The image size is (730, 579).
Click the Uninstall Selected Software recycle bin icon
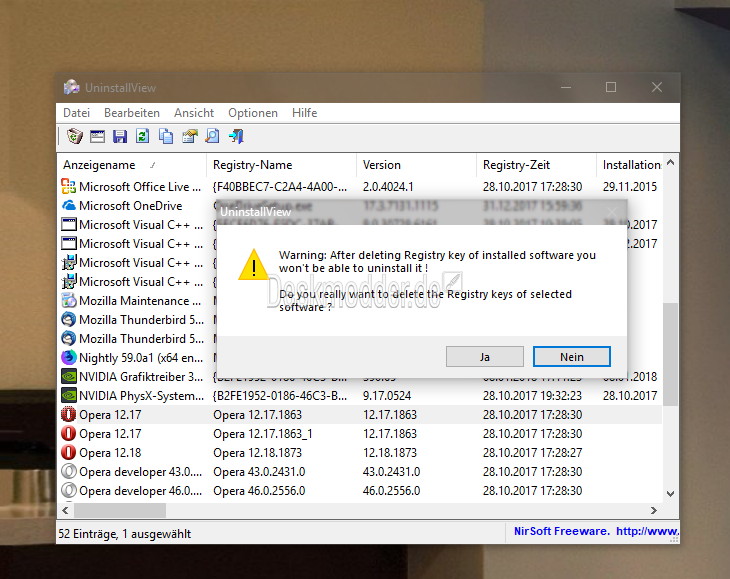(x=74, y=136)
